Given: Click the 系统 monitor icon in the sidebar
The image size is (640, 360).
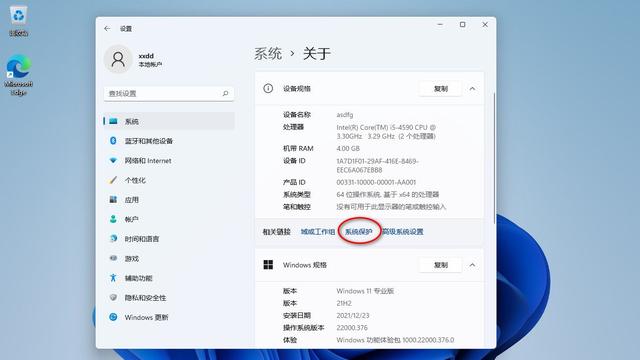Looking at the screenshot, I should click(113, 121).
